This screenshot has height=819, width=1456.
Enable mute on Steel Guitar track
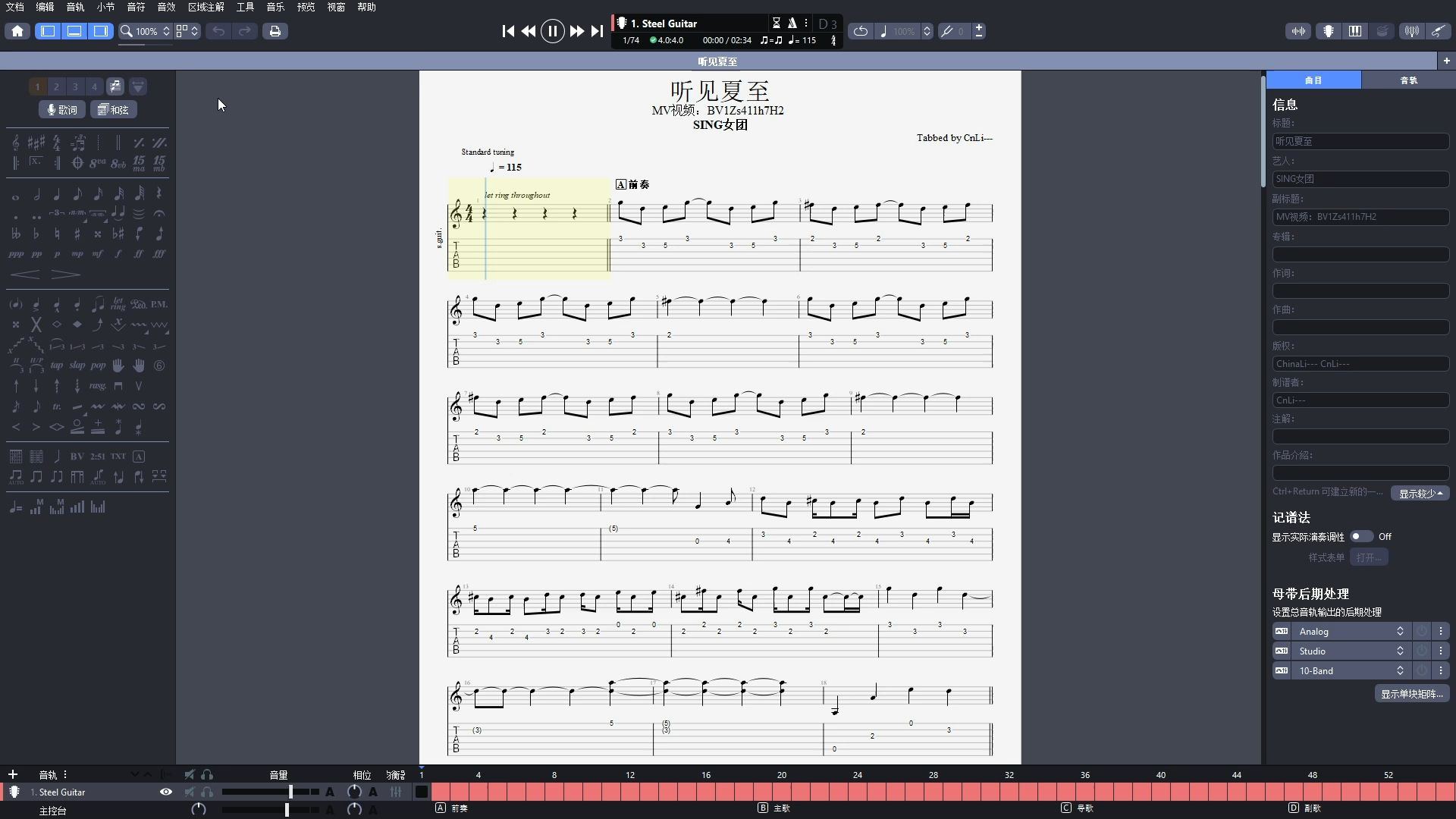pos(188,791)
